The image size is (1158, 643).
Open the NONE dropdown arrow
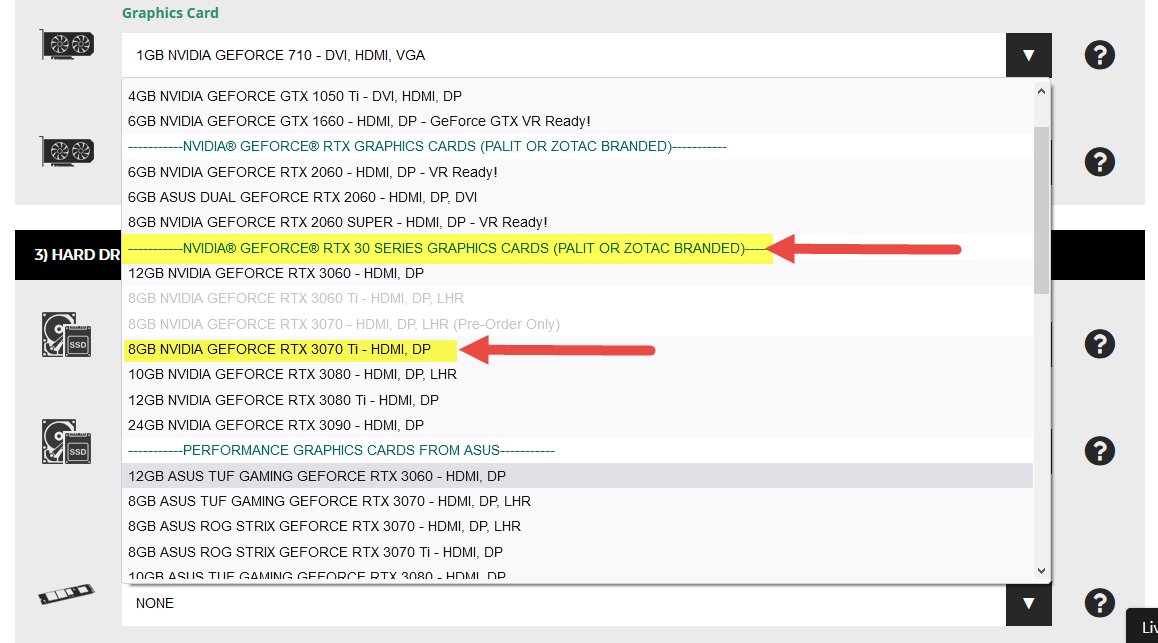pos(1029,604)
